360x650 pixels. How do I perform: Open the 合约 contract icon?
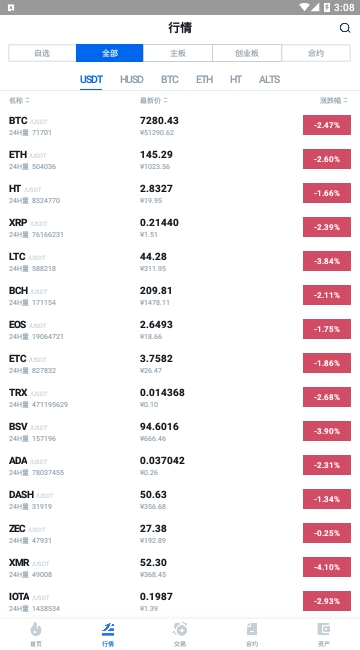pos(252,629)
